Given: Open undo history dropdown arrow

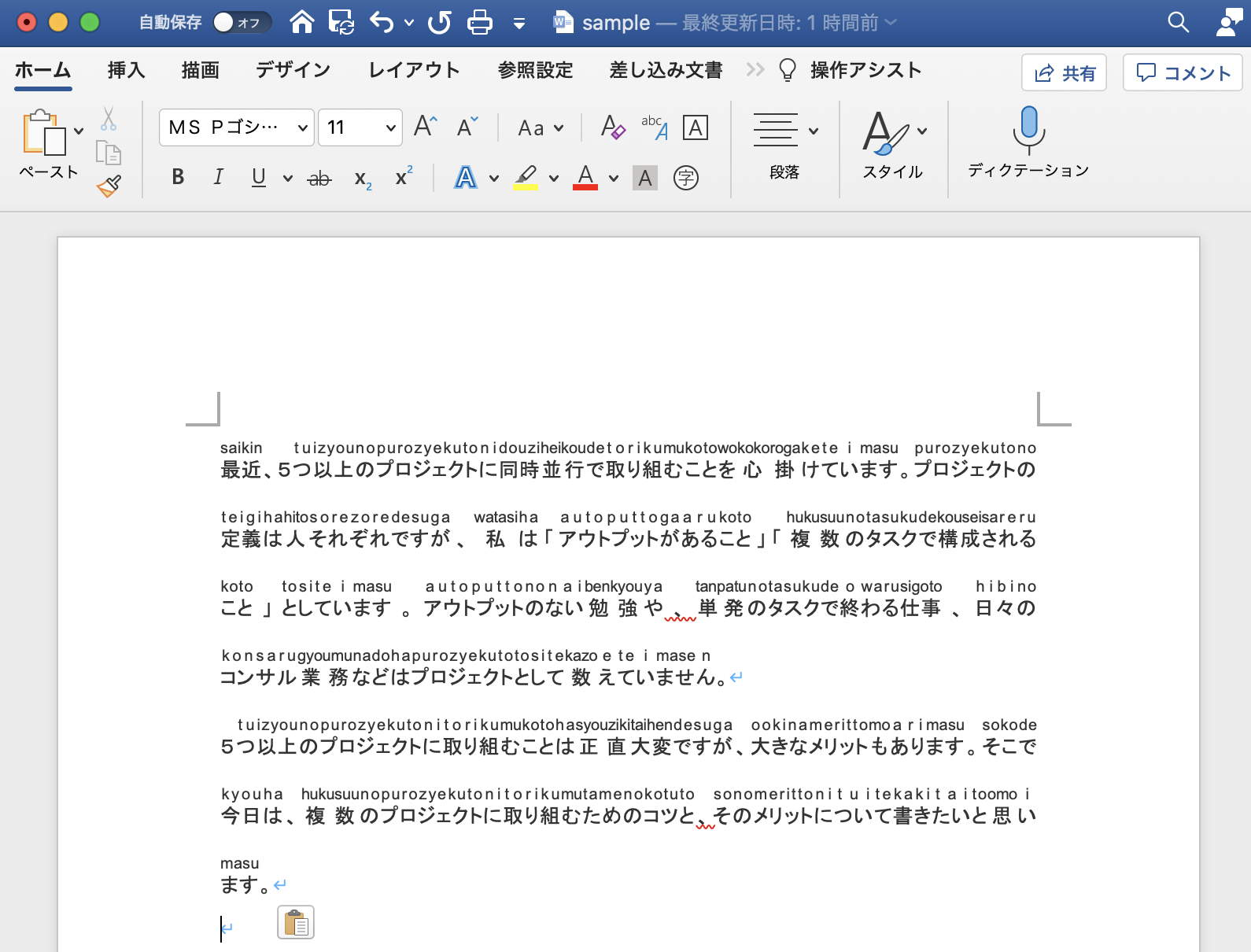Looking at the screenshot, I should (409, 23).
